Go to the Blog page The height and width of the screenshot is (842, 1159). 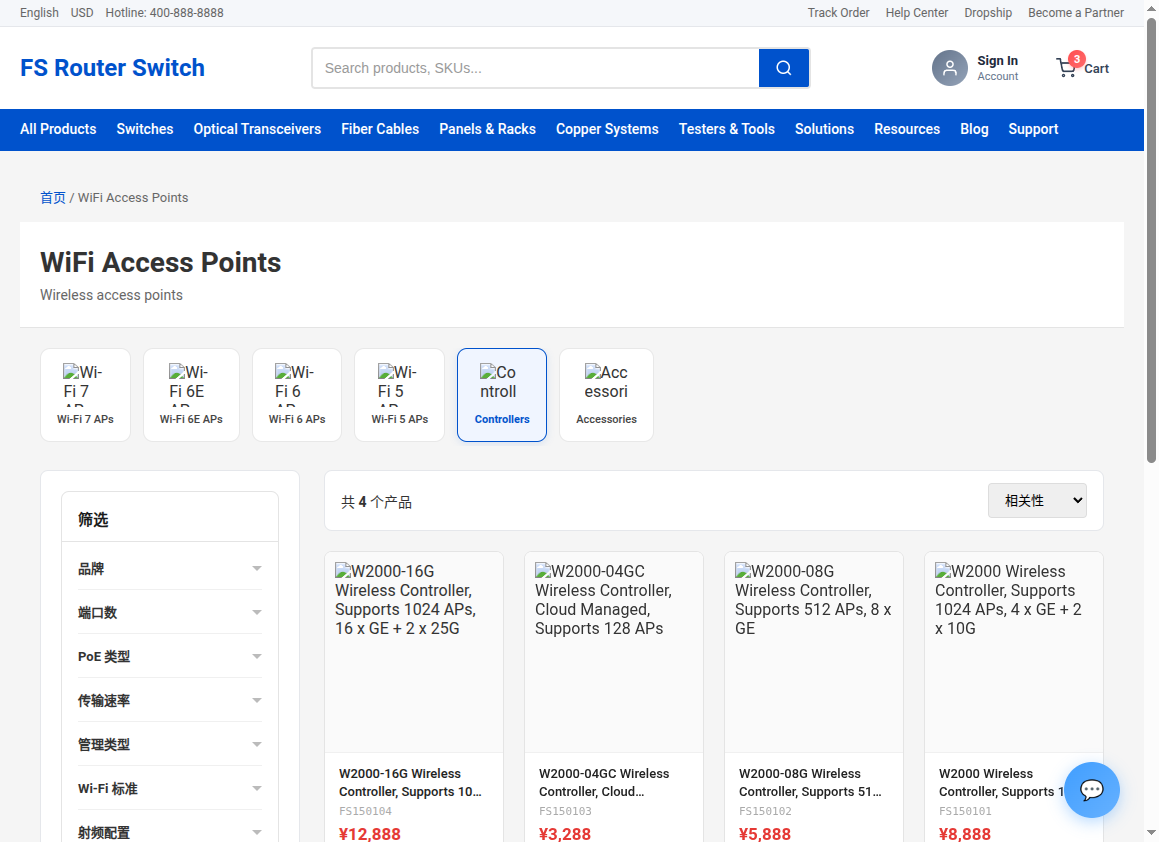[x=974, y=129]
